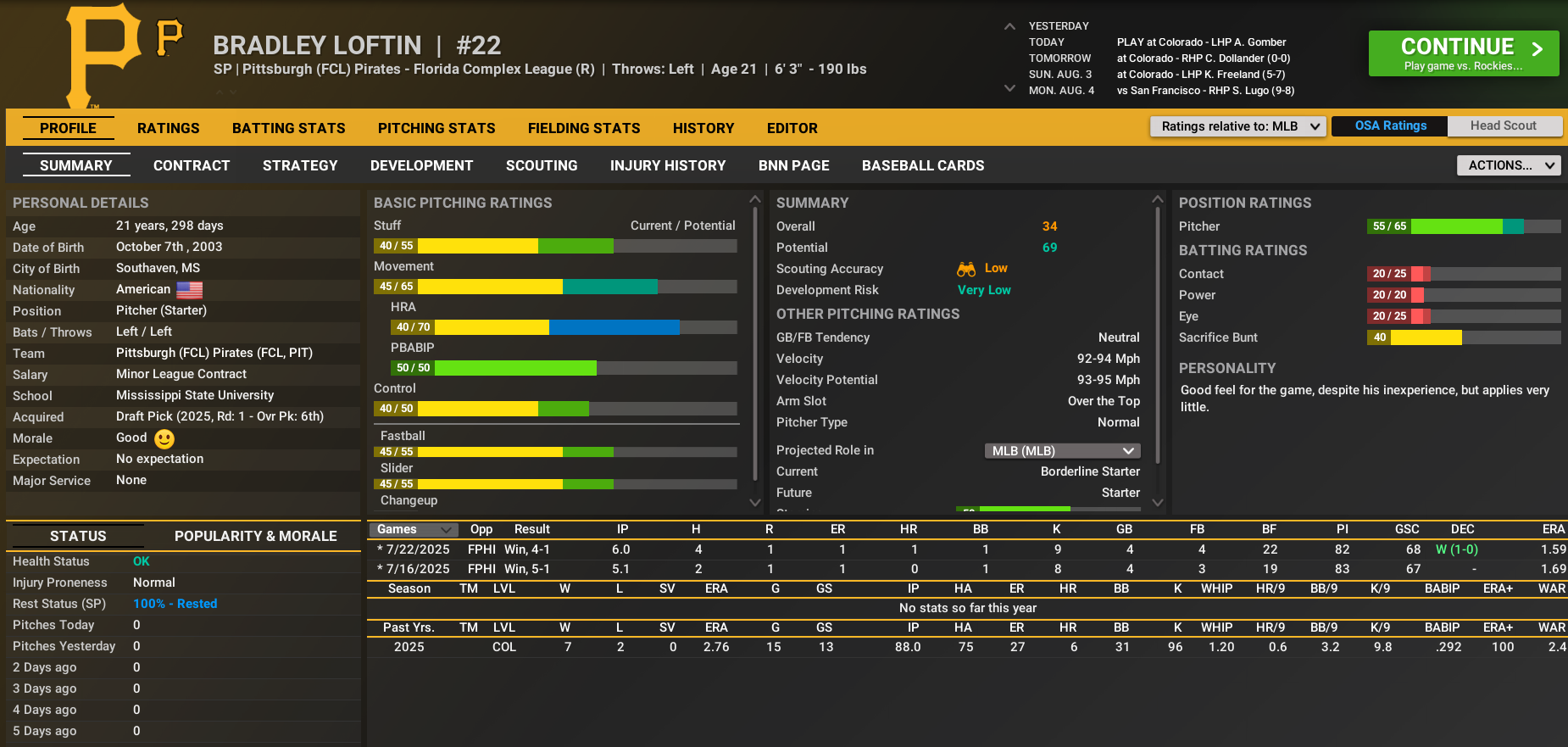This screenshot has height=747, width=1568.
Task: Go to the Injury History subtab
Action: pyautogui.click(x=668, y=165)
